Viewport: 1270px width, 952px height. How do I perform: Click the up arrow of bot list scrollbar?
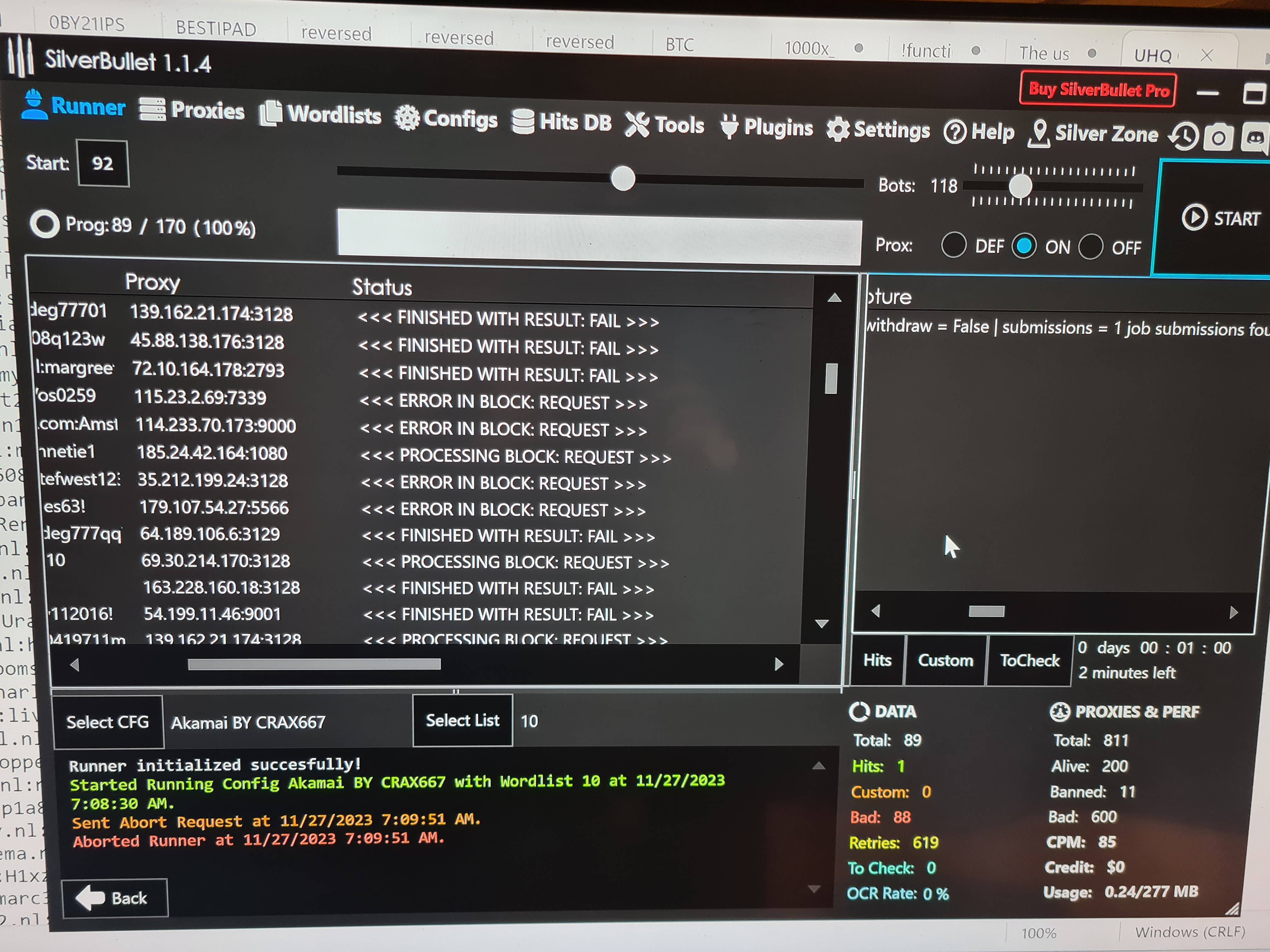click(834, 297)
